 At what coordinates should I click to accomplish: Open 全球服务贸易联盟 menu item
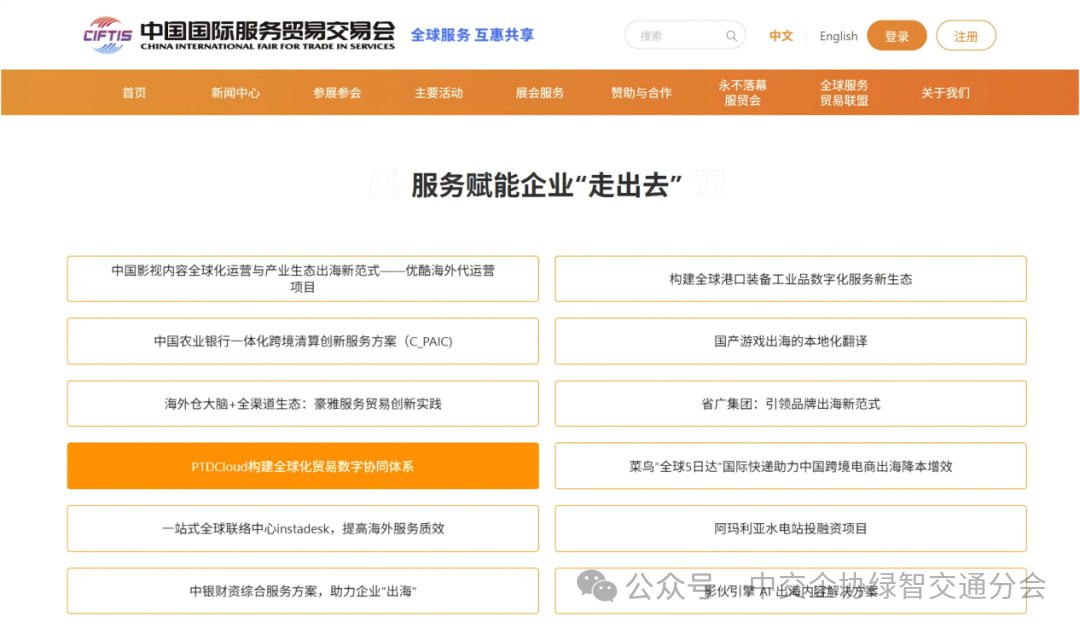pos(844,93)
